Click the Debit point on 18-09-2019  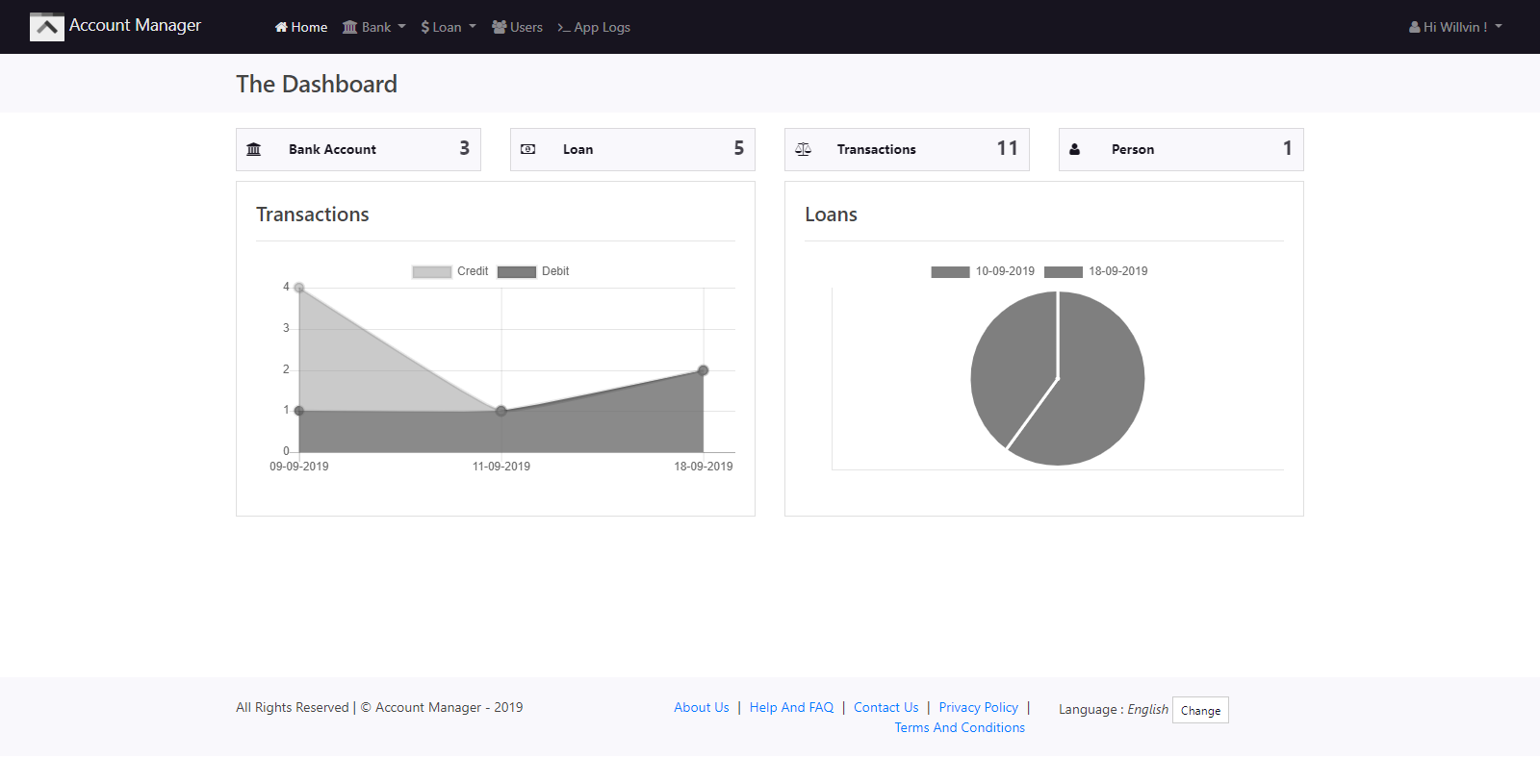tap(704, 370)
